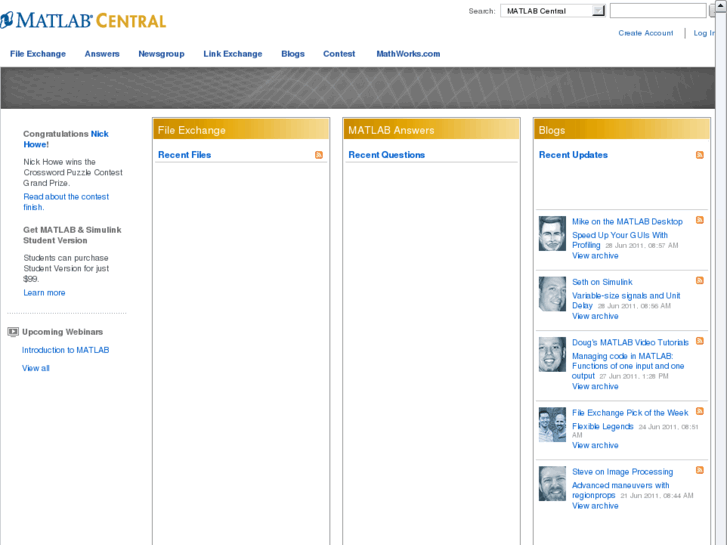Click Seth on Simulink author photo
Viewport: 727px width, 545px height.
552,294
